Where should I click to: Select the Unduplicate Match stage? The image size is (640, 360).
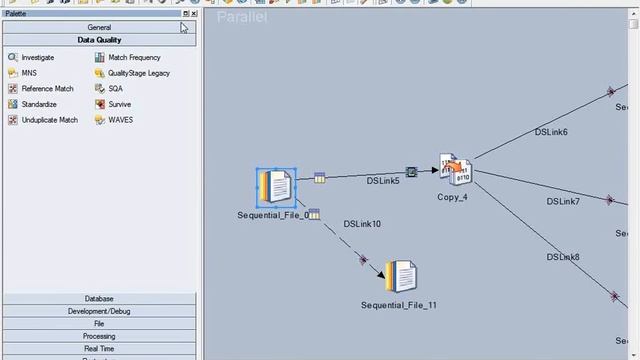point(43,120)
